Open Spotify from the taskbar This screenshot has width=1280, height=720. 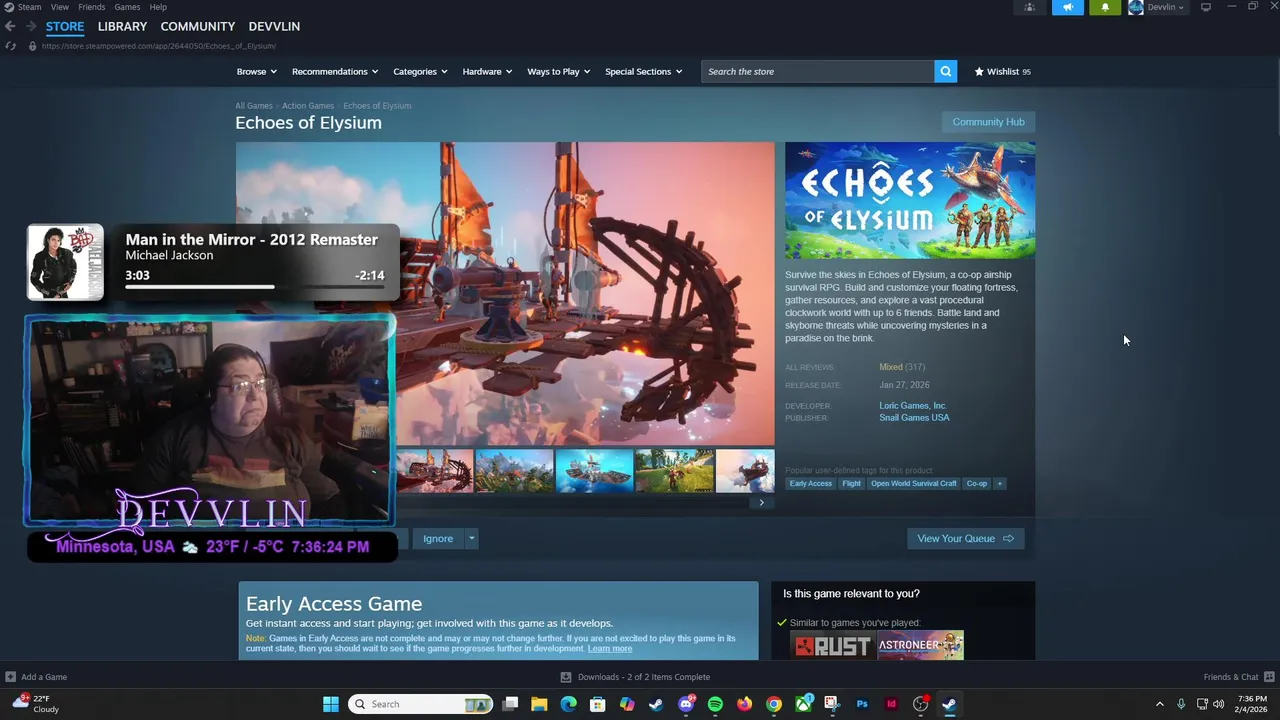(715, 704)
